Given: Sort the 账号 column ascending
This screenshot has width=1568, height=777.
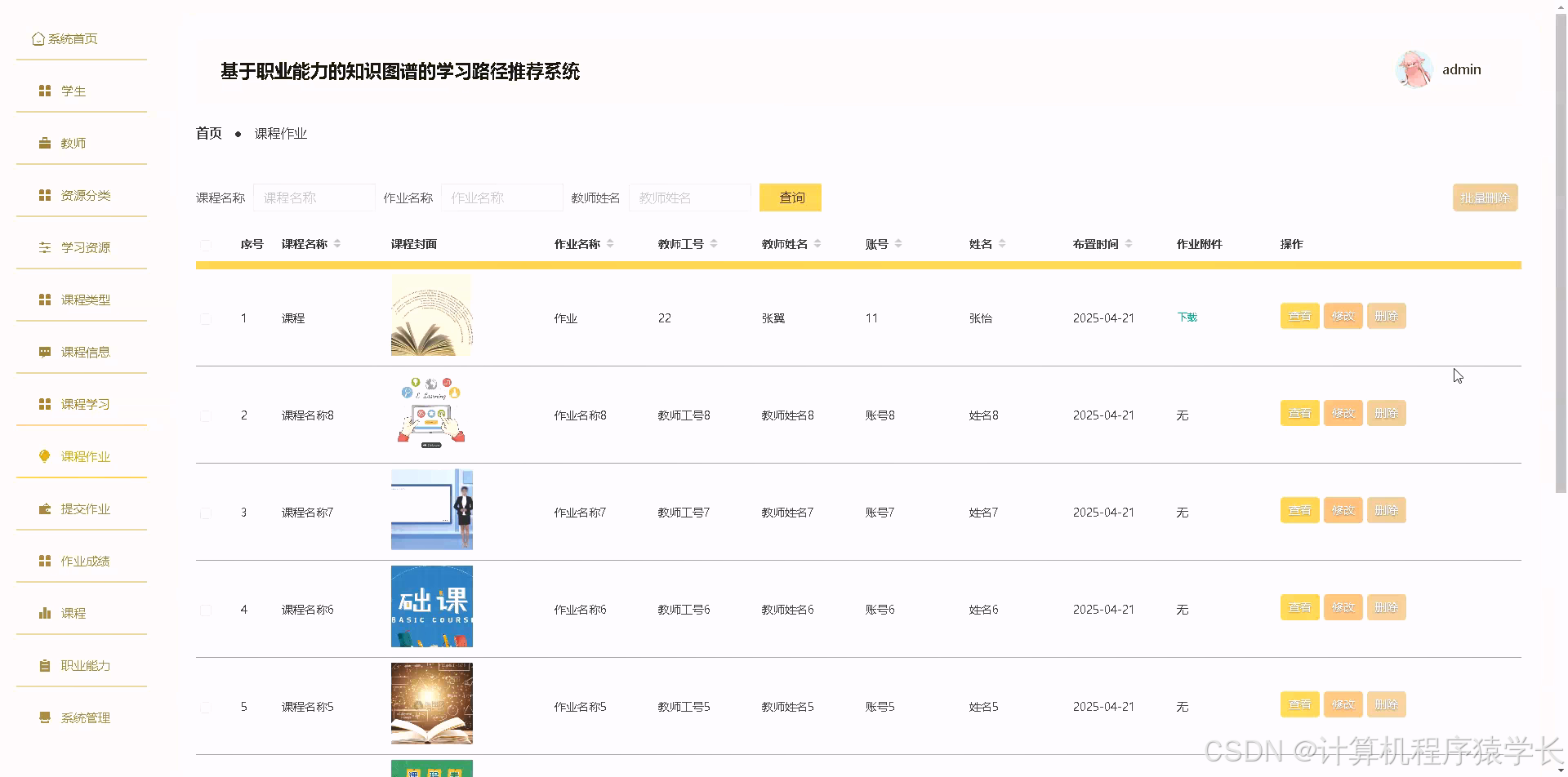Looking at the screenshot, I should (898, 239).
